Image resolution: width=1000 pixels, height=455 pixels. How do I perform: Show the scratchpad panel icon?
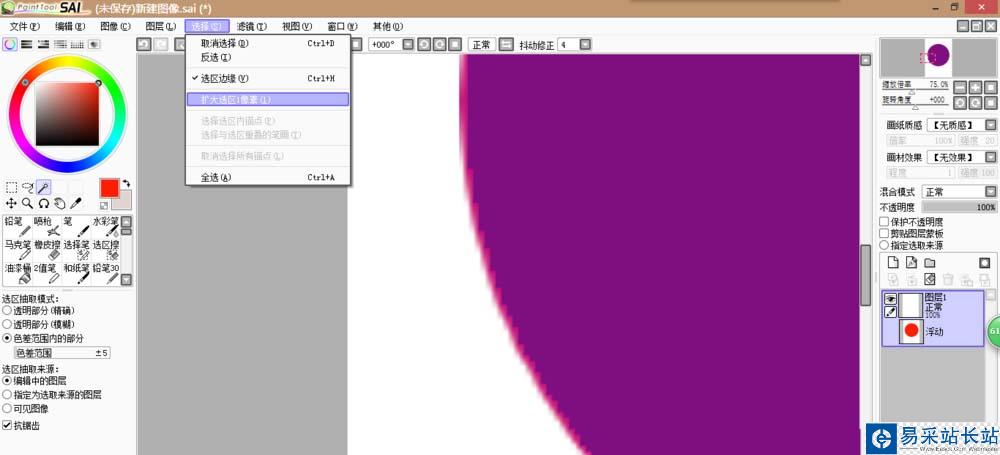(x=94, y=44)
